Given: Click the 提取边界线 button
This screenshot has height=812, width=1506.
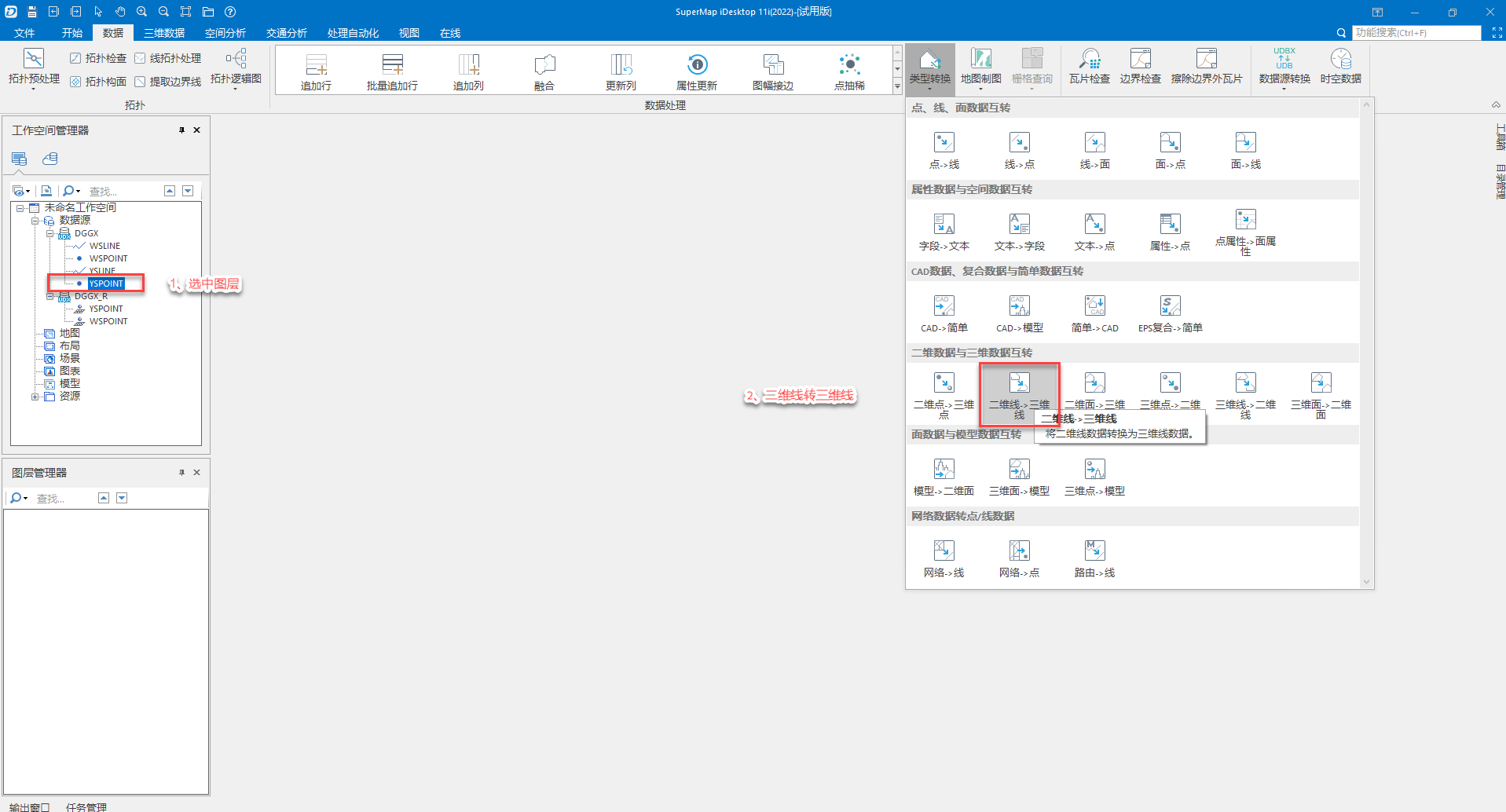Looking at the screenshot, I should [167, 82].
